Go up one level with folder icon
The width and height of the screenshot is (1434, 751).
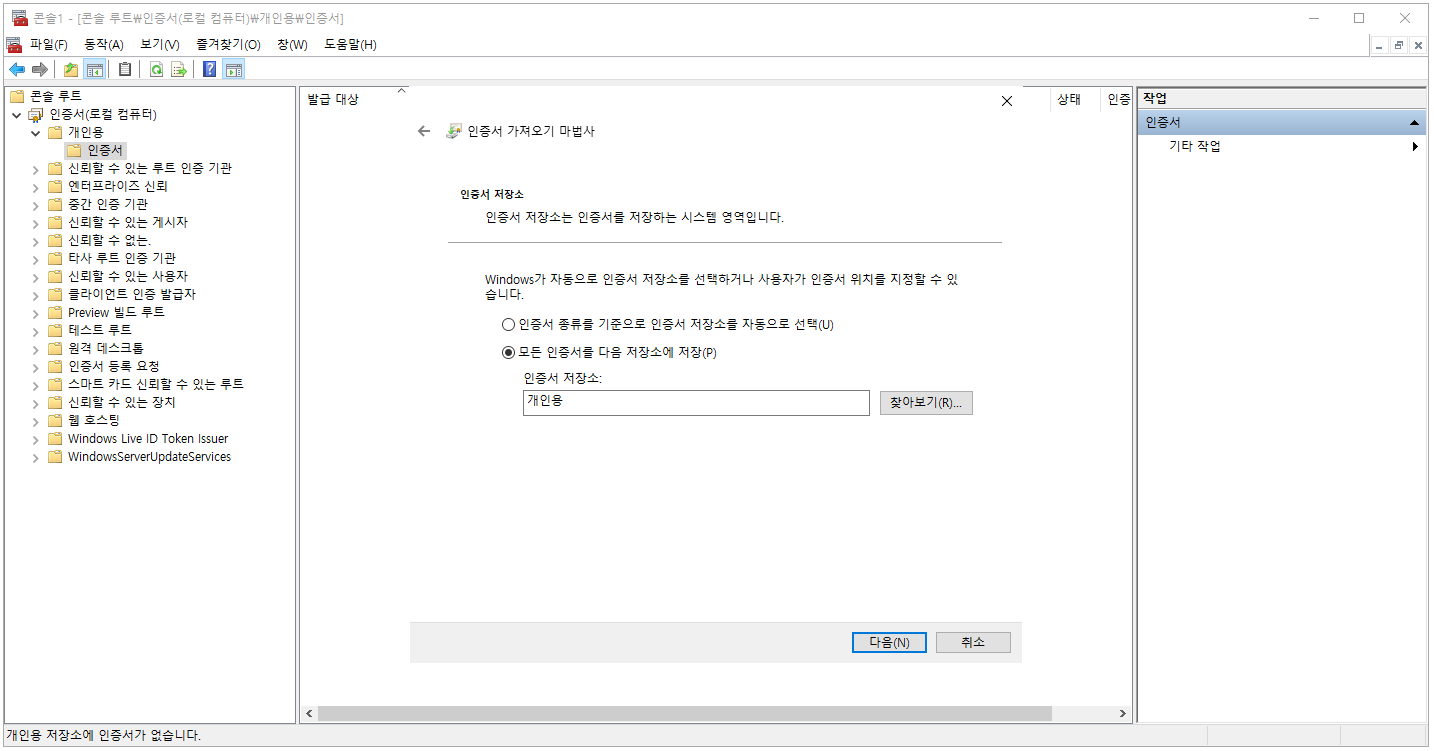71,69
